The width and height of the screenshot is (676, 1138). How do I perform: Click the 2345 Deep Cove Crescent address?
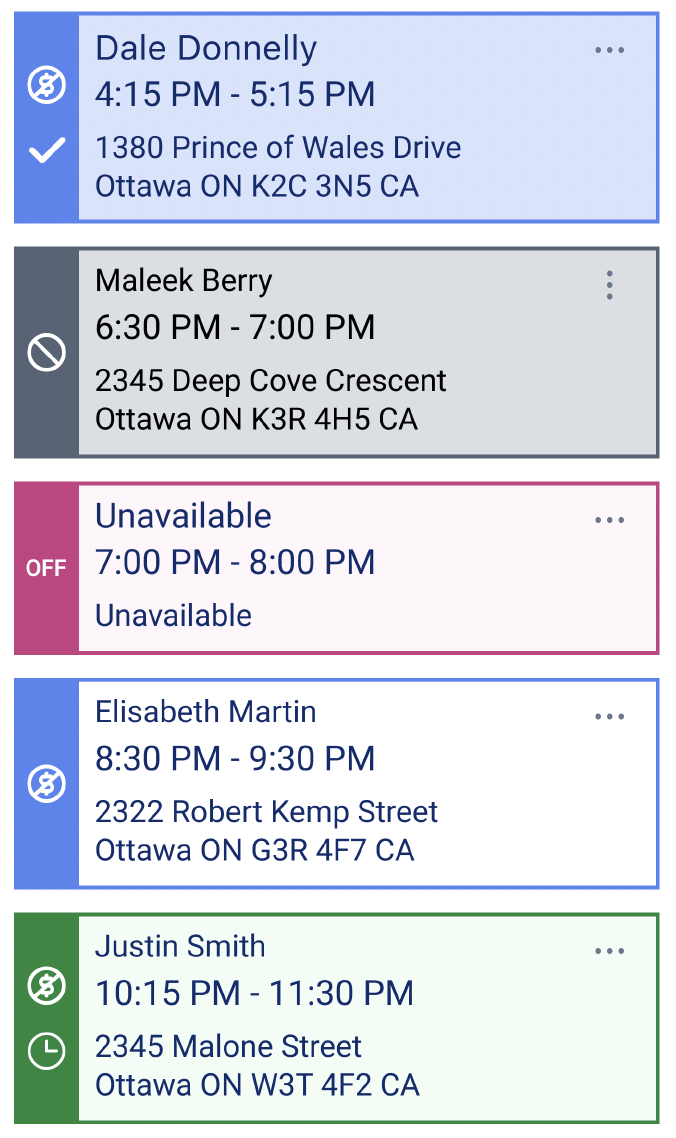pos(271,381)
